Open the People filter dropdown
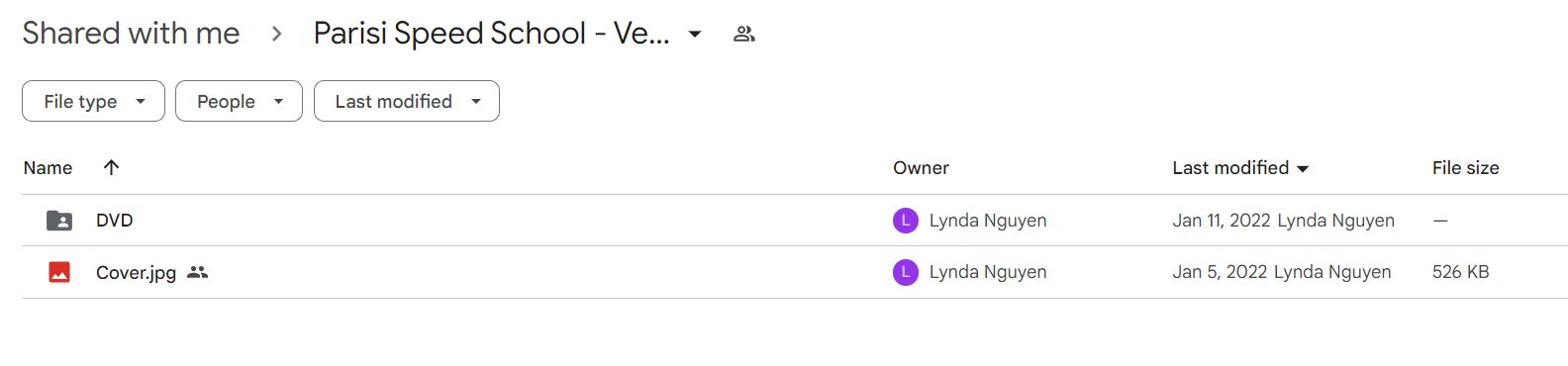Screen dimensions: 1568x366 coord(239,101)
